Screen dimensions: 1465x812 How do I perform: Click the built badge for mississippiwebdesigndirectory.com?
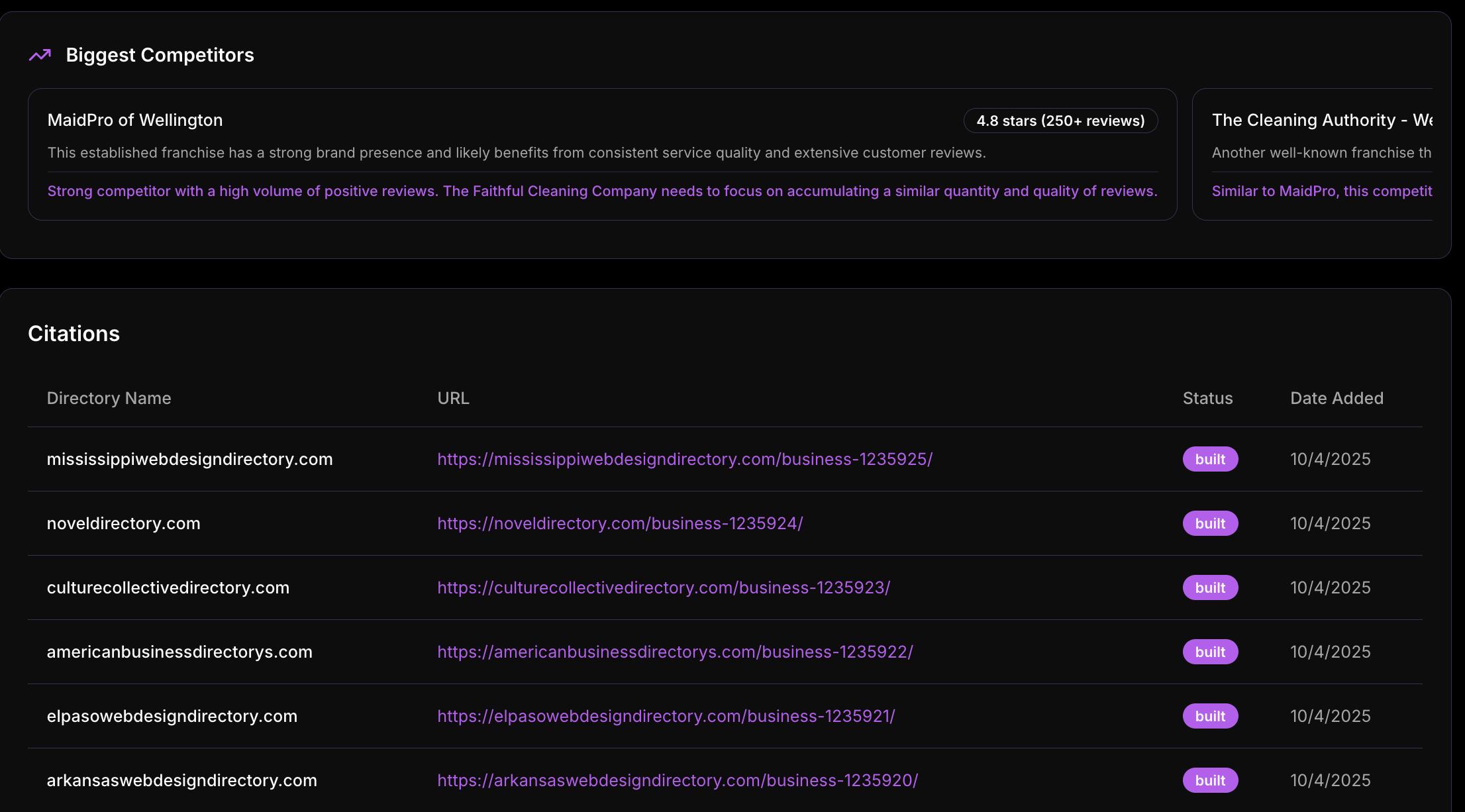[x=1209, y=459]
